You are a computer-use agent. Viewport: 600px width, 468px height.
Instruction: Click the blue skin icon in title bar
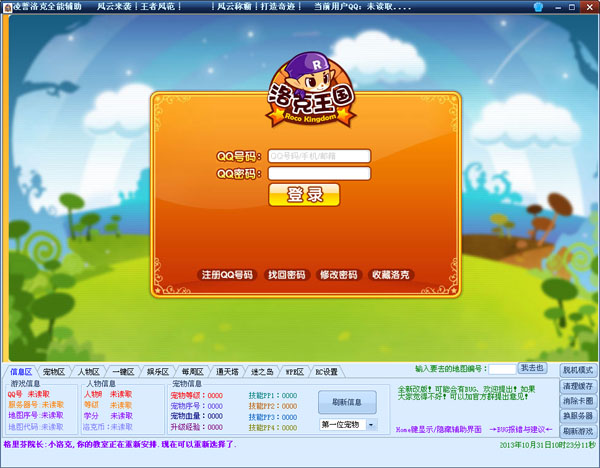coord(538,7)
